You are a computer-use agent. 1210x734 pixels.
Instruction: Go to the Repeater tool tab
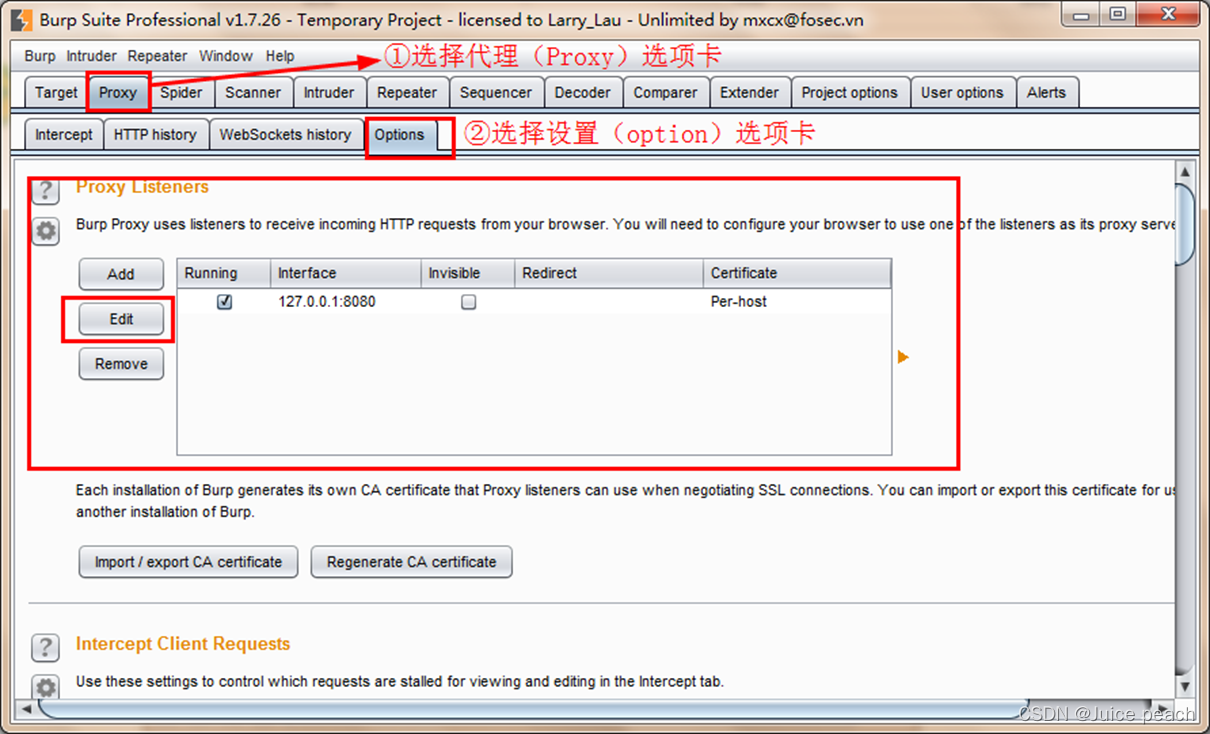[x=407, y=92]
